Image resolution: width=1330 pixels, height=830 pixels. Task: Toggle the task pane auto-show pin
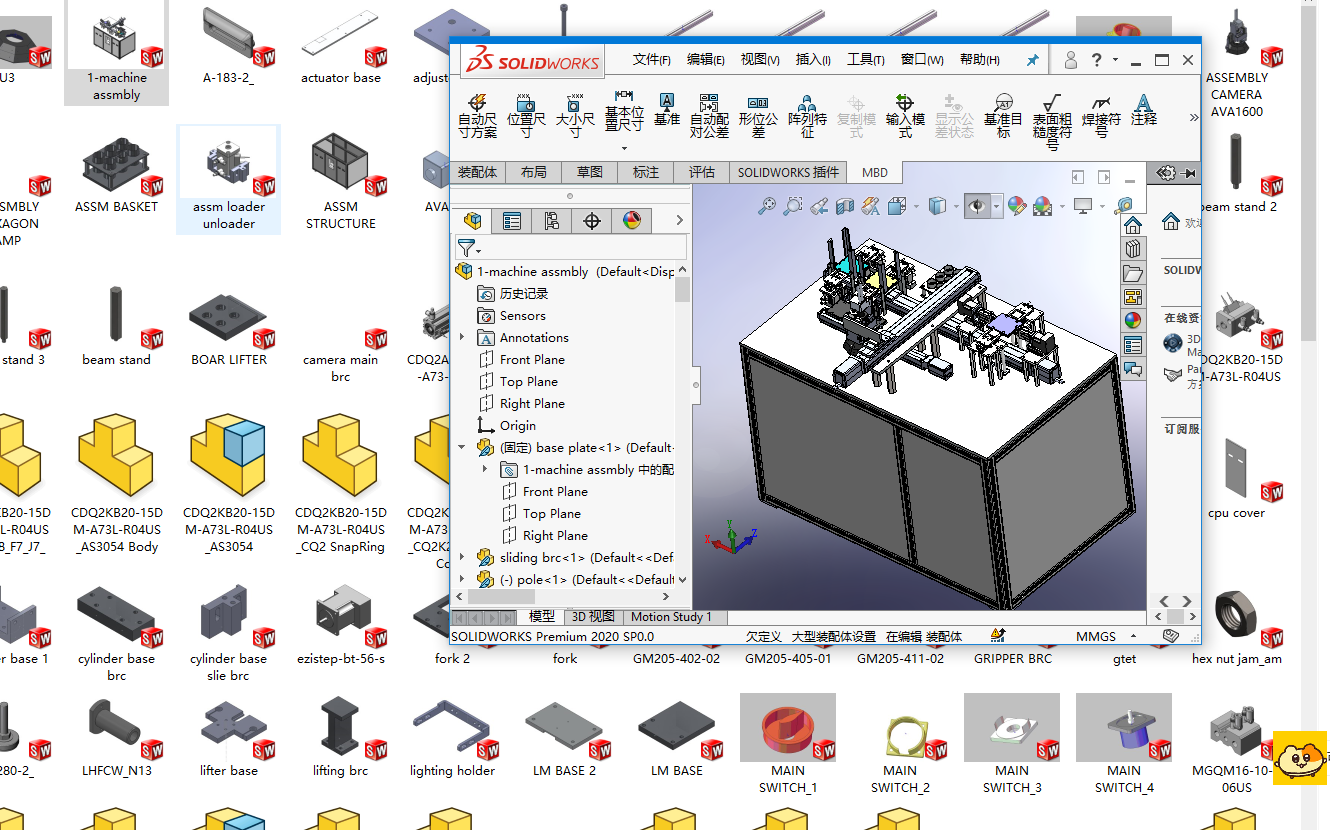click(x=1189, y=173)
